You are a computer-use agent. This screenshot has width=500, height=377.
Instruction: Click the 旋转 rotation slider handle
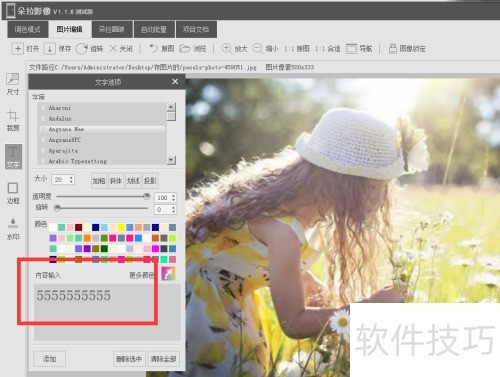[57, 208]
